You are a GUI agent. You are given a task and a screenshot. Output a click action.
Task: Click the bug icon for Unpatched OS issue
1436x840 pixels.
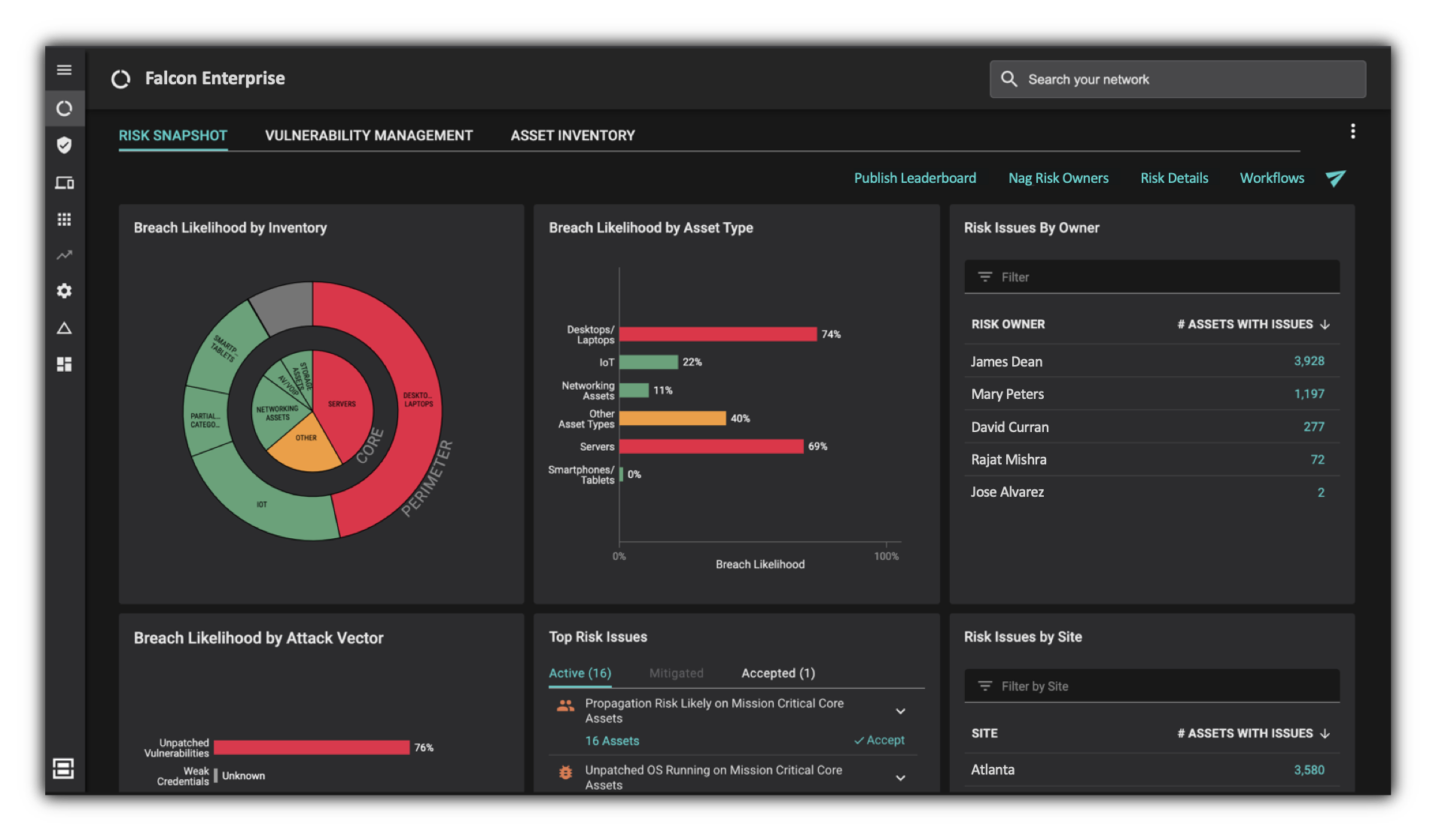[565, 772]
